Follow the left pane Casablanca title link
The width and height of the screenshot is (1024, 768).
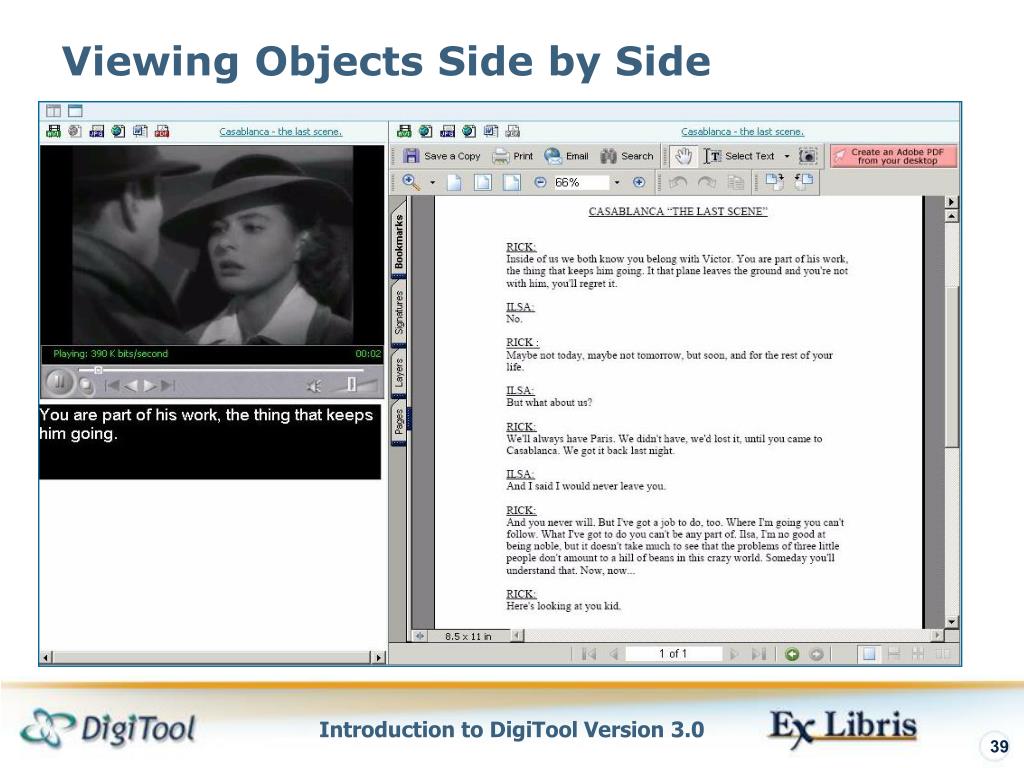[x=281, y=131]
